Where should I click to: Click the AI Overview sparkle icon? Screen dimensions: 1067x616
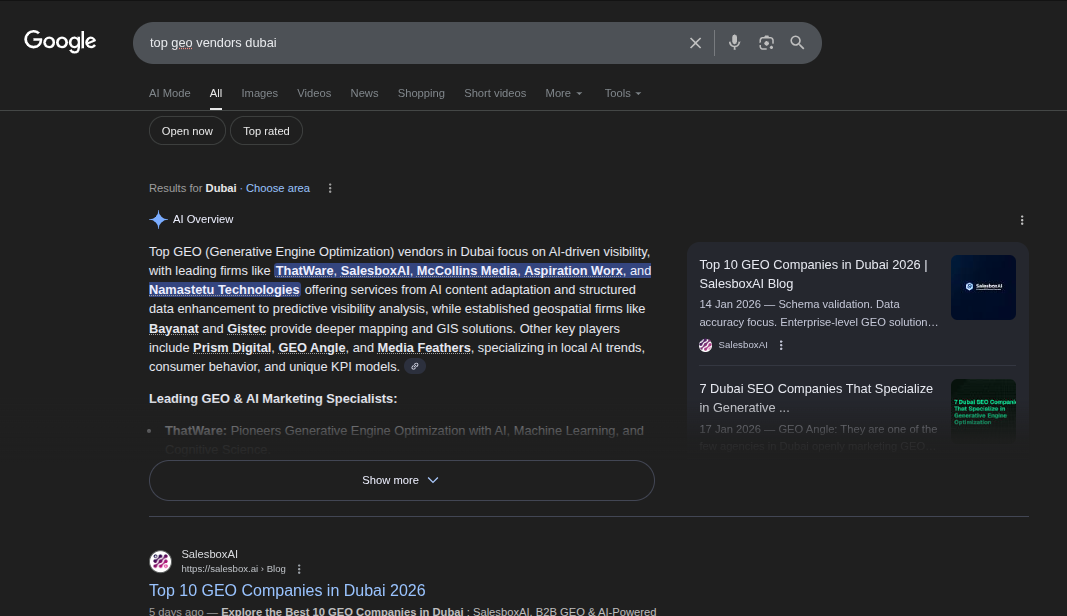(158, 219)
